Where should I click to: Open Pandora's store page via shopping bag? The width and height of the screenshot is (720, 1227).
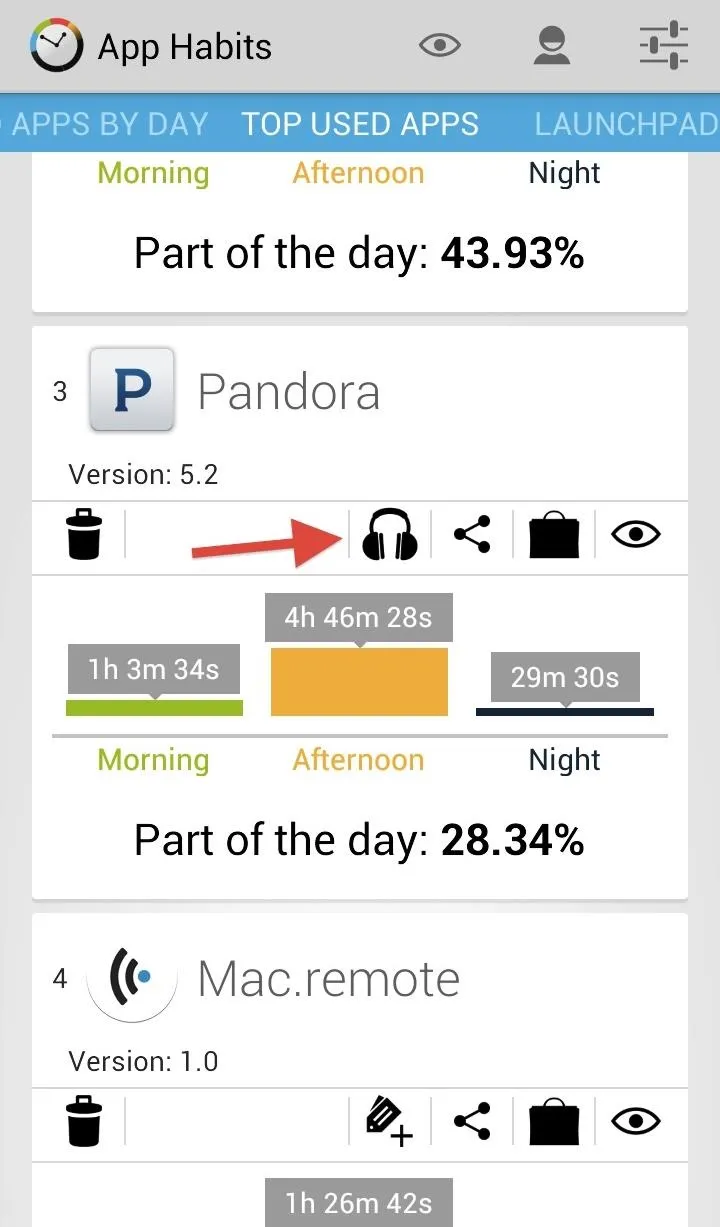point(554,535)
